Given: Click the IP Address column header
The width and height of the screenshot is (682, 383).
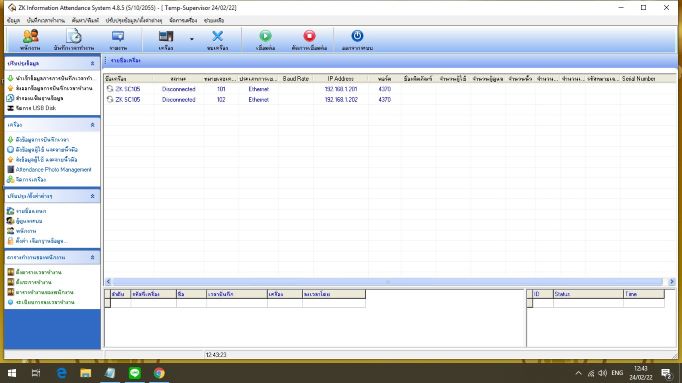Looking at the screenshot, I should click(341, 79).
